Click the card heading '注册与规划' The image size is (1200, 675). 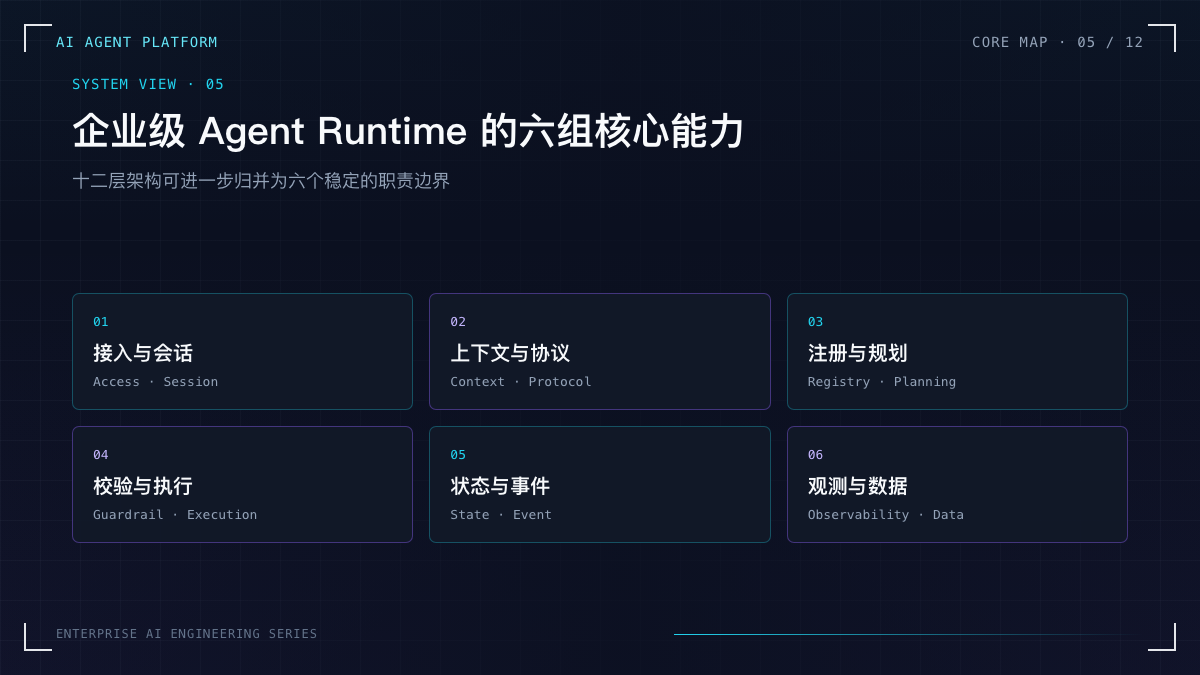[858, 353]
